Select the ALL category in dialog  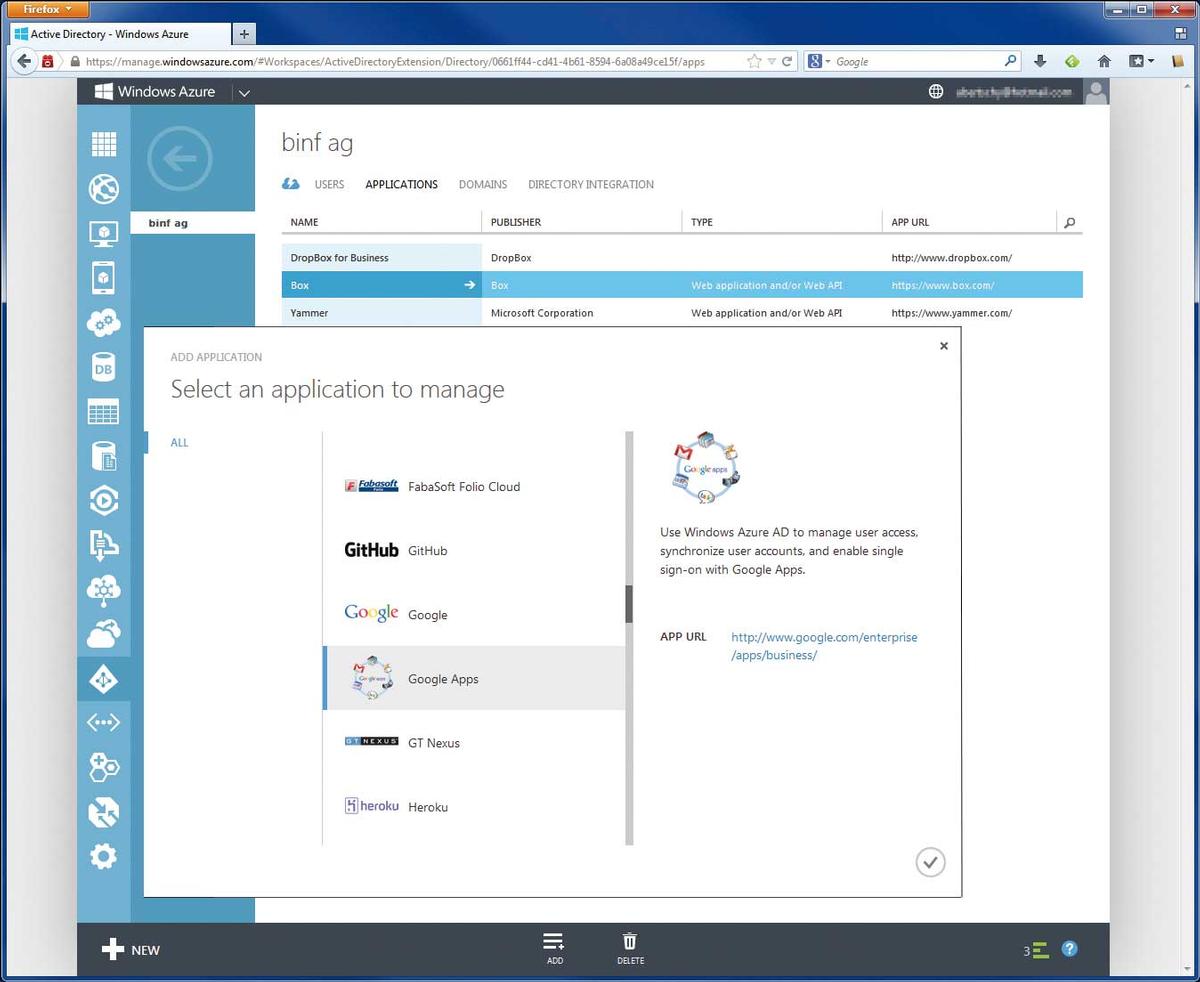(179, 443)
